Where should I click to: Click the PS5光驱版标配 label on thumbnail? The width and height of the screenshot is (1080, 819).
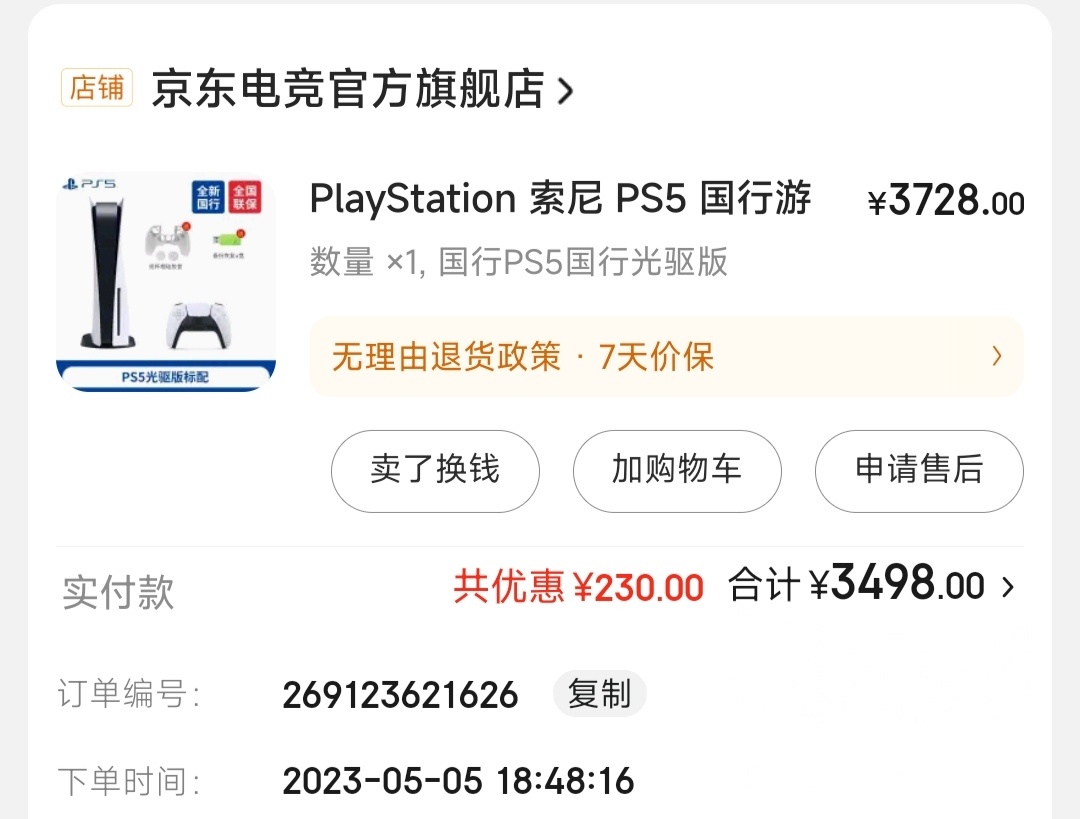coord(165,374)
